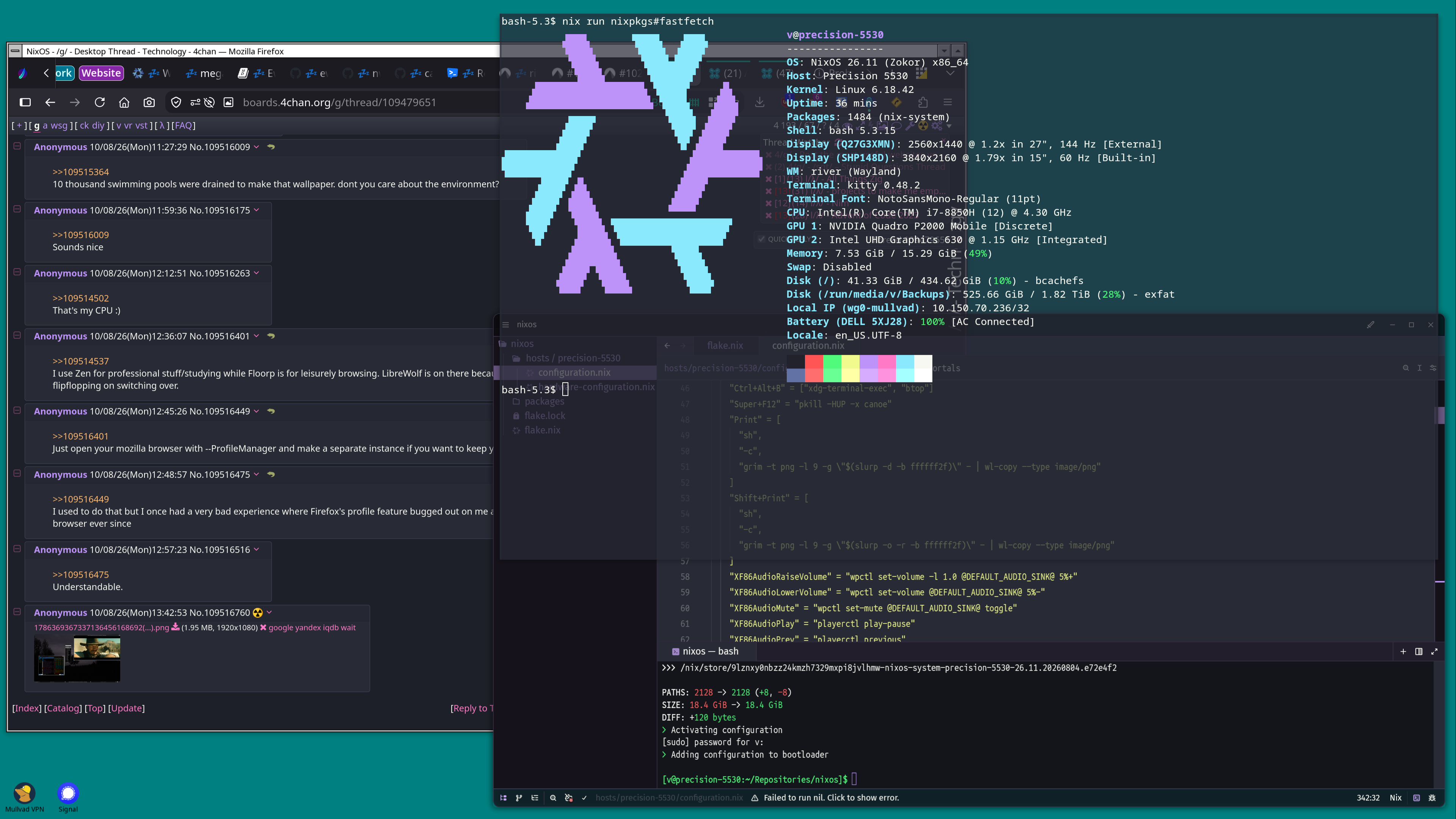This screenshot has height=819, width=1456.
Task: Follow the quote link >>109515364
Action: [81, 172]
